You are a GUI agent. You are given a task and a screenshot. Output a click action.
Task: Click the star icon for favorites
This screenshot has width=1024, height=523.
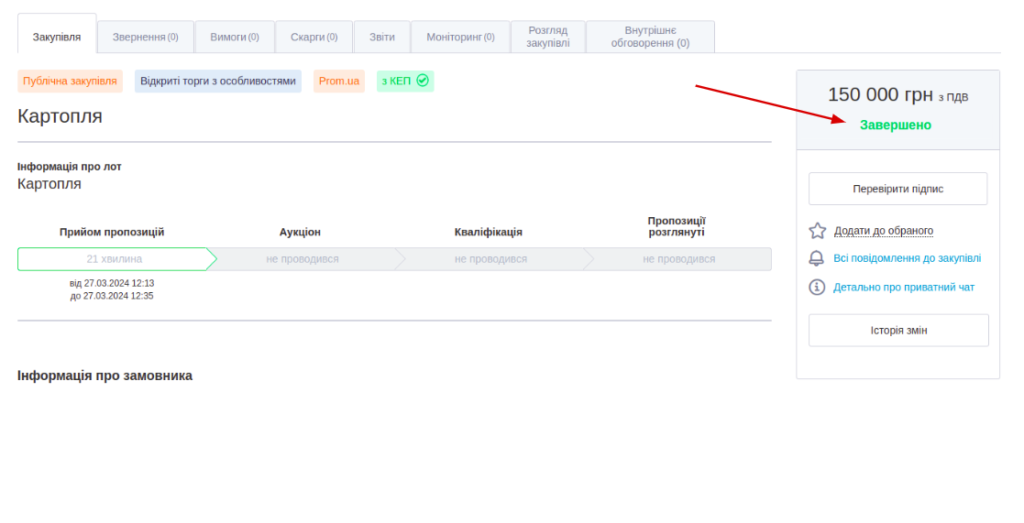click(x=817, y=231)
